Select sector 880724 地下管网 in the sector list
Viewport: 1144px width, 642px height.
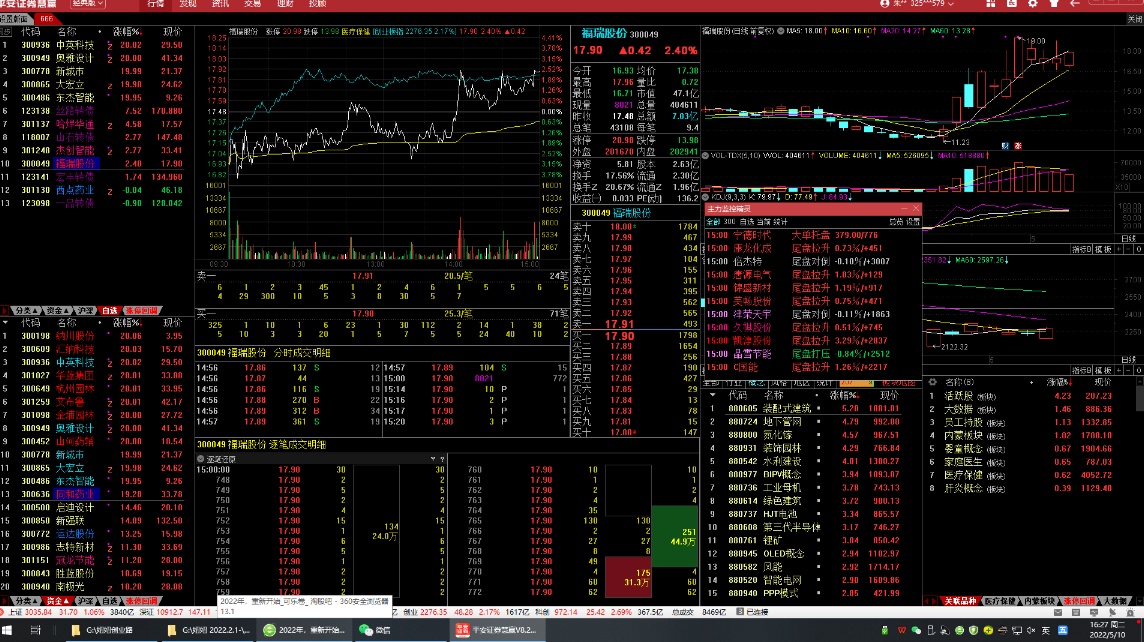coord(810,422)
